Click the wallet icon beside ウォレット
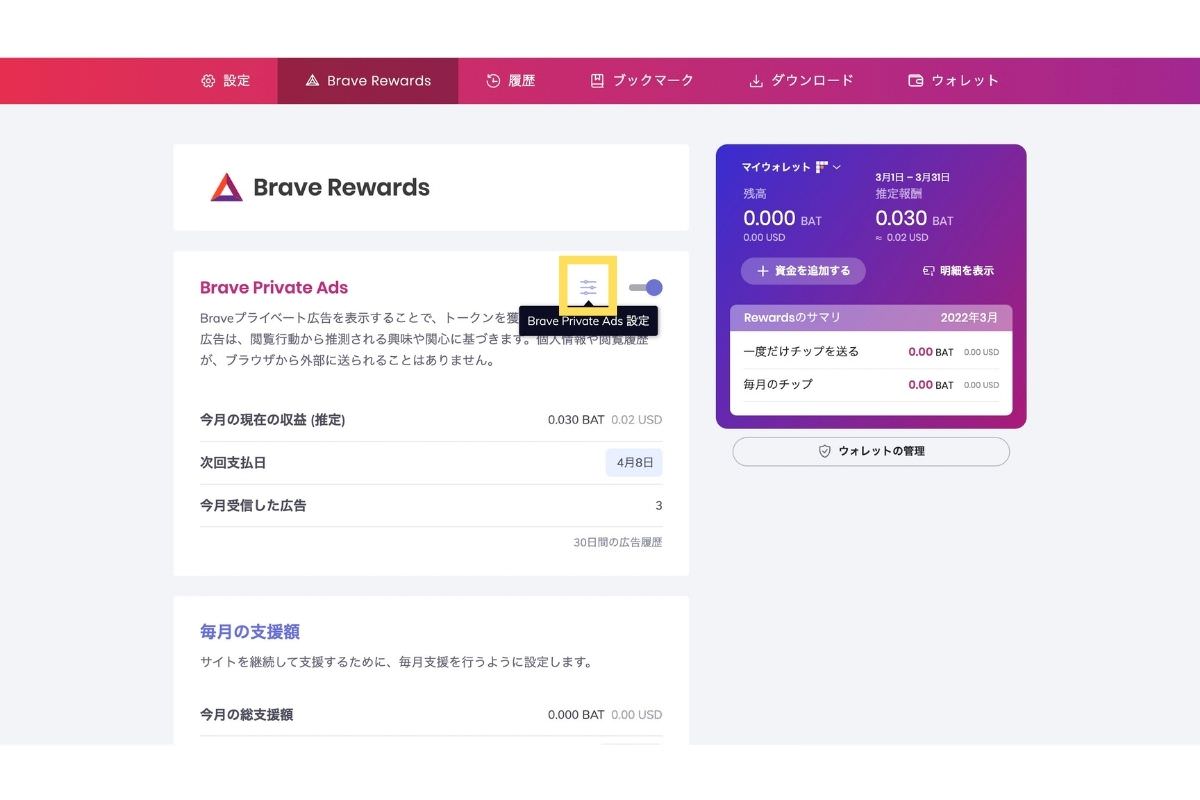This screenshot has height=800, width=1200. coord(915,81)
